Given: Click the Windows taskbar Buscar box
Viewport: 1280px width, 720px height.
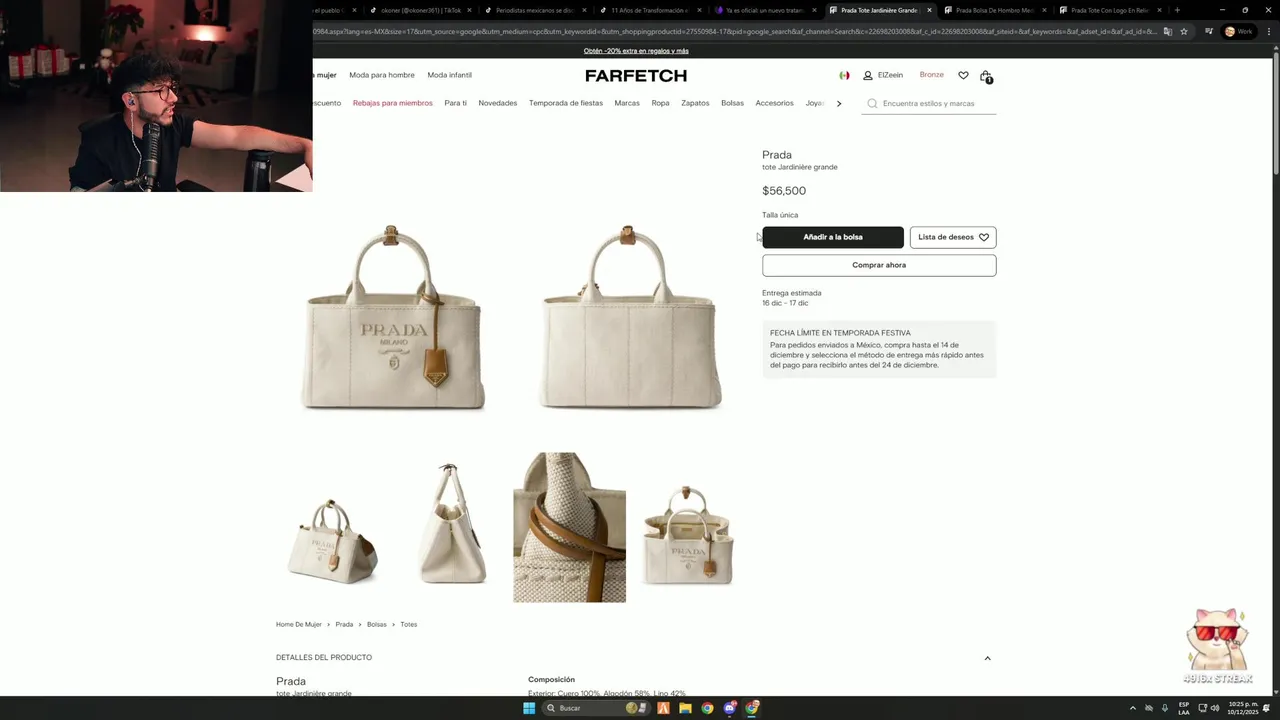Looking at the screenshot, I should [x=594, y=708].
